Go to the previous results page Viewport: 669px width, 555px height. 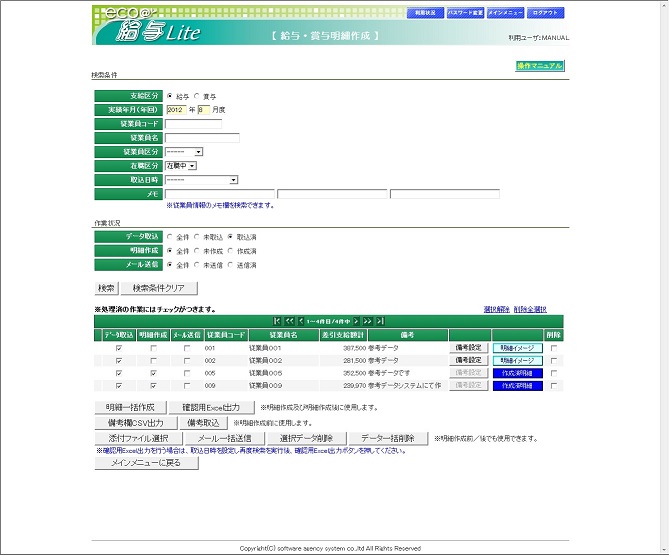tap(301, 321)
